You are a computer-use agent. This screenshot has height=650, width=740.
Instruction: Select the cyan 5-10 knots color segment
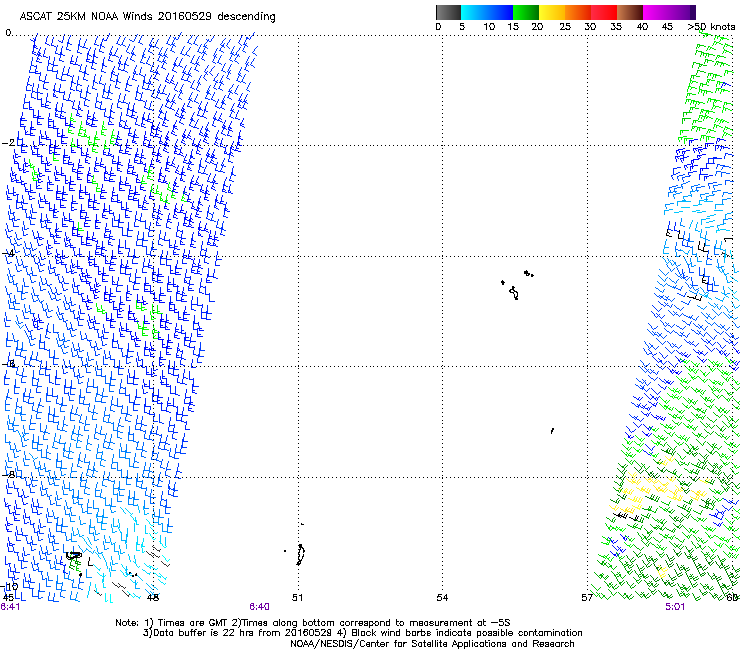[x=474, y=12]
